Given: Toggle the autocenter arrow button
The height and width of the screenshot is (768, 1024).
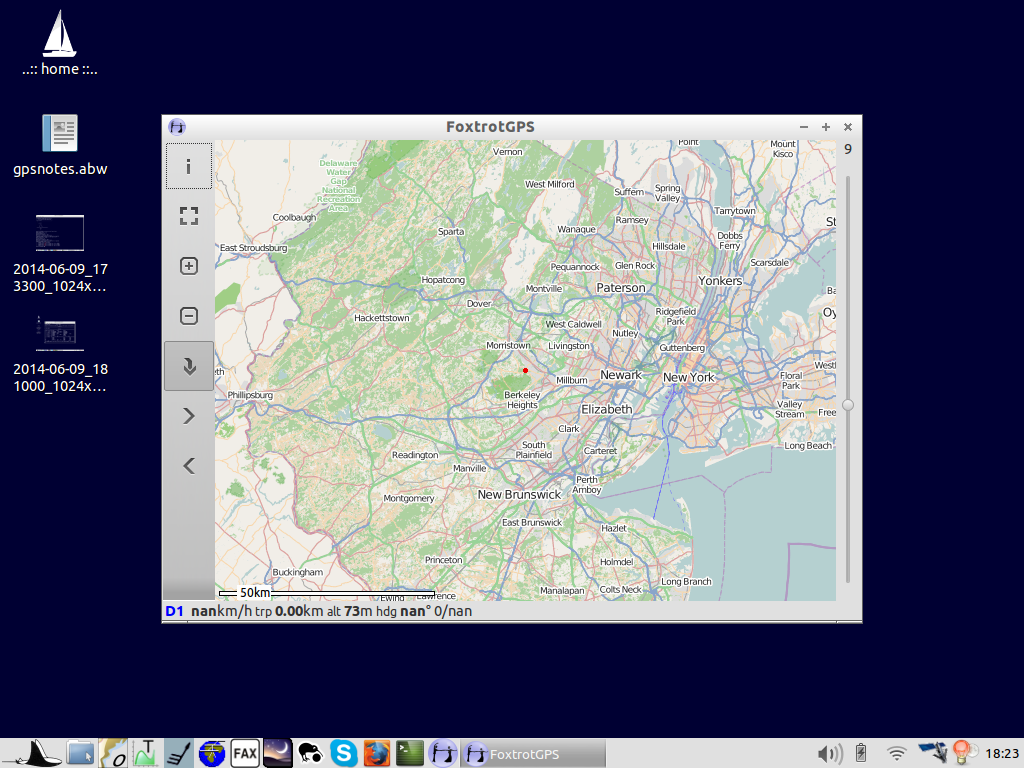Looking at the screenshot, I should (x=188, y=366).
